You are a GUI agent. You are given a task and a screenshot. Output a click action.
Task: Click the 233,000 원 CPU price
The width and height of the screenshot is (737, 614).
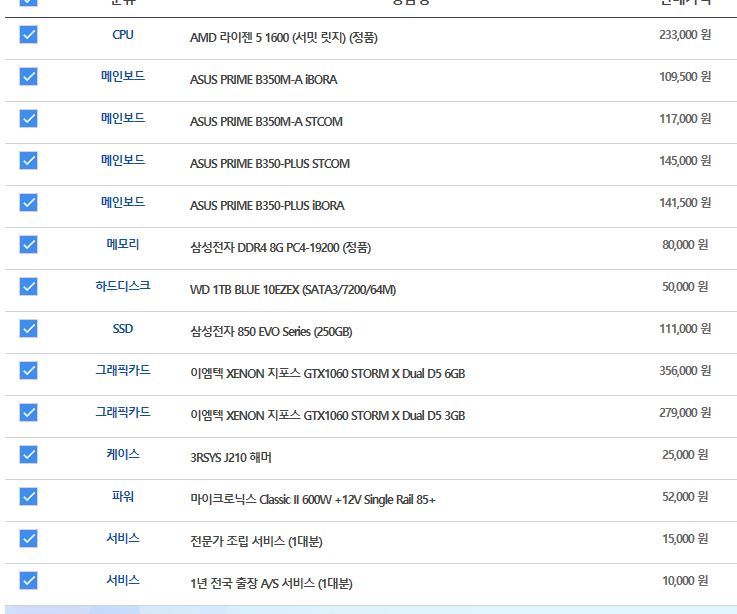685,35
